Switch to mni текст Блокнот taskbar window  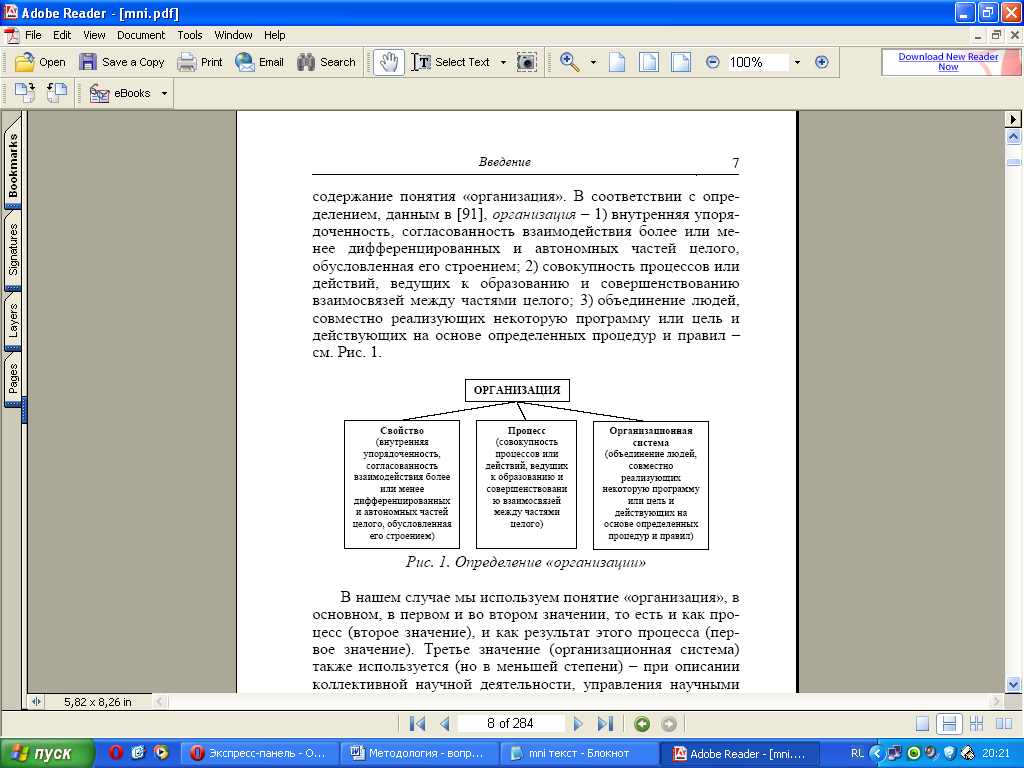579,753
